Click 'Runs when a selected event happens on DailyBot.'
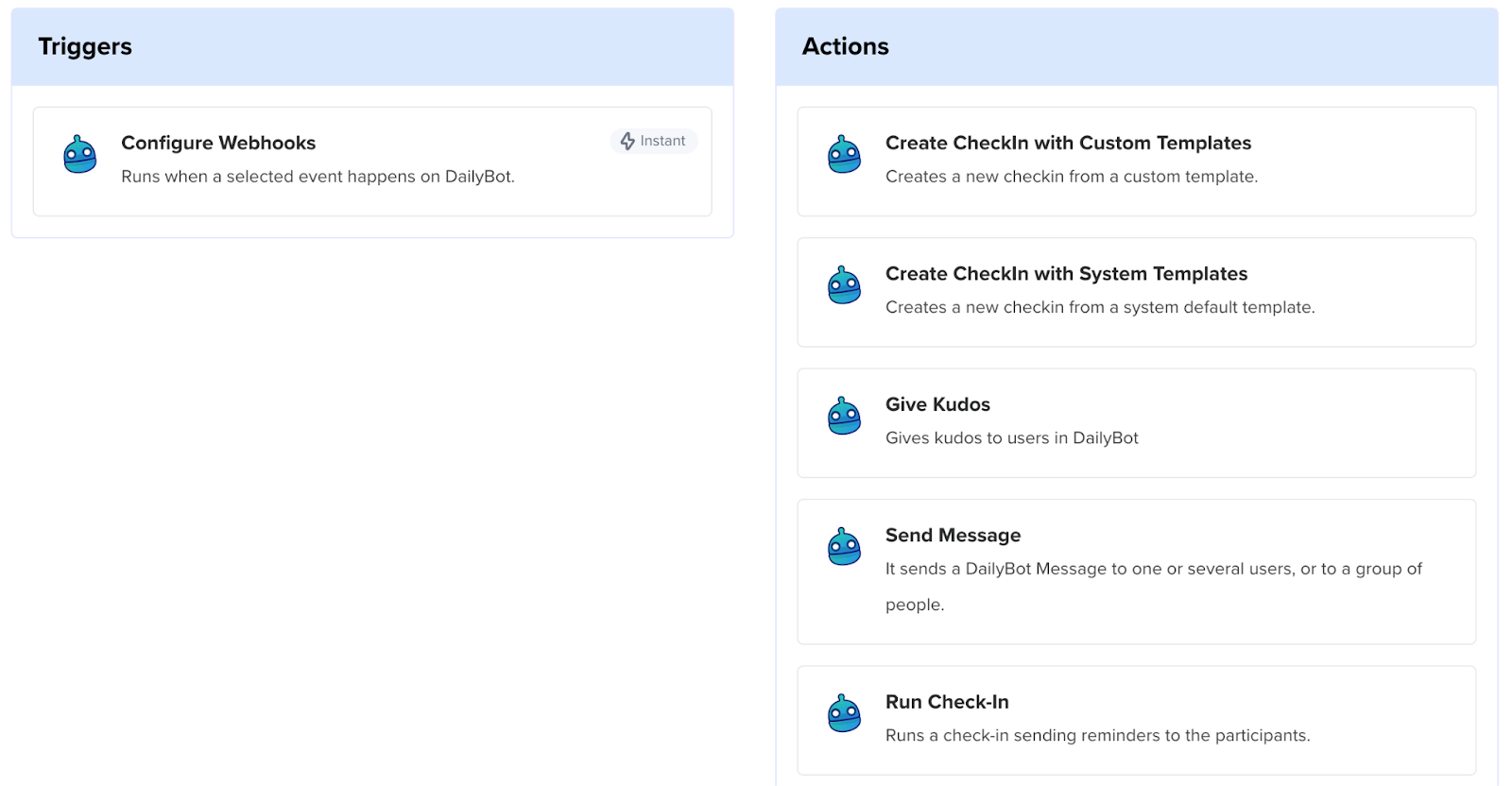Viewport: 1512px width, 786px height. (x=318, y=177)
